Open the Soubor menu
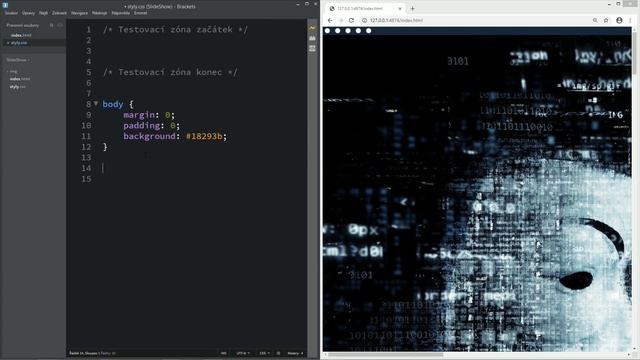This screenshot has height=360, width=640. (x=11, y=13)
